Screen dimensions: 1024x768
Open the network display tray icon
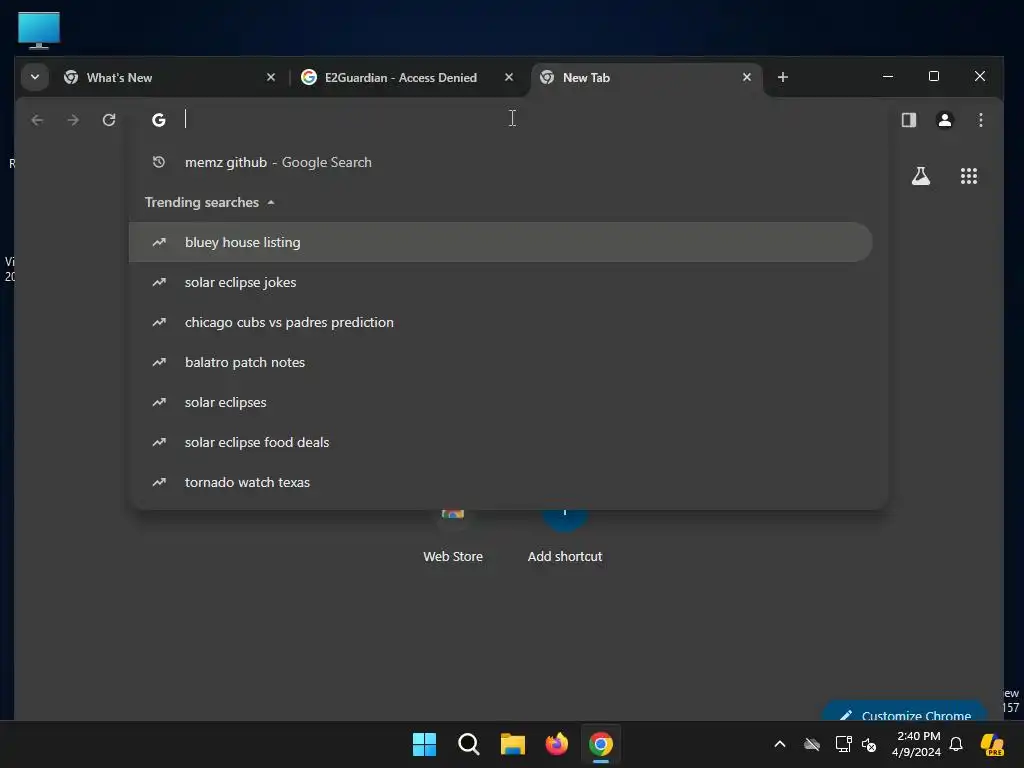[x=843, y=744]
